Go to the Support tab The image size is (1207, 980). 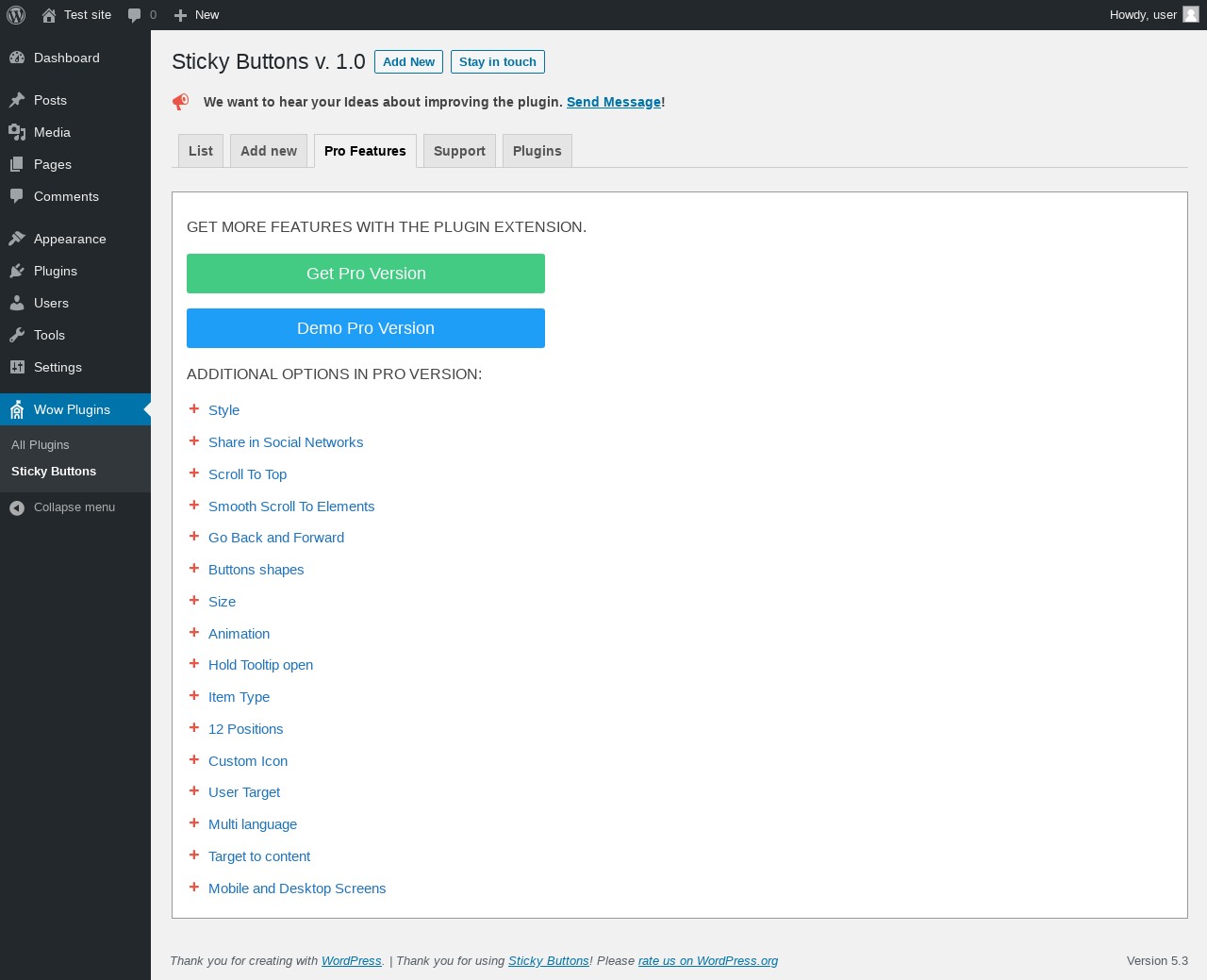pos(459,151)
